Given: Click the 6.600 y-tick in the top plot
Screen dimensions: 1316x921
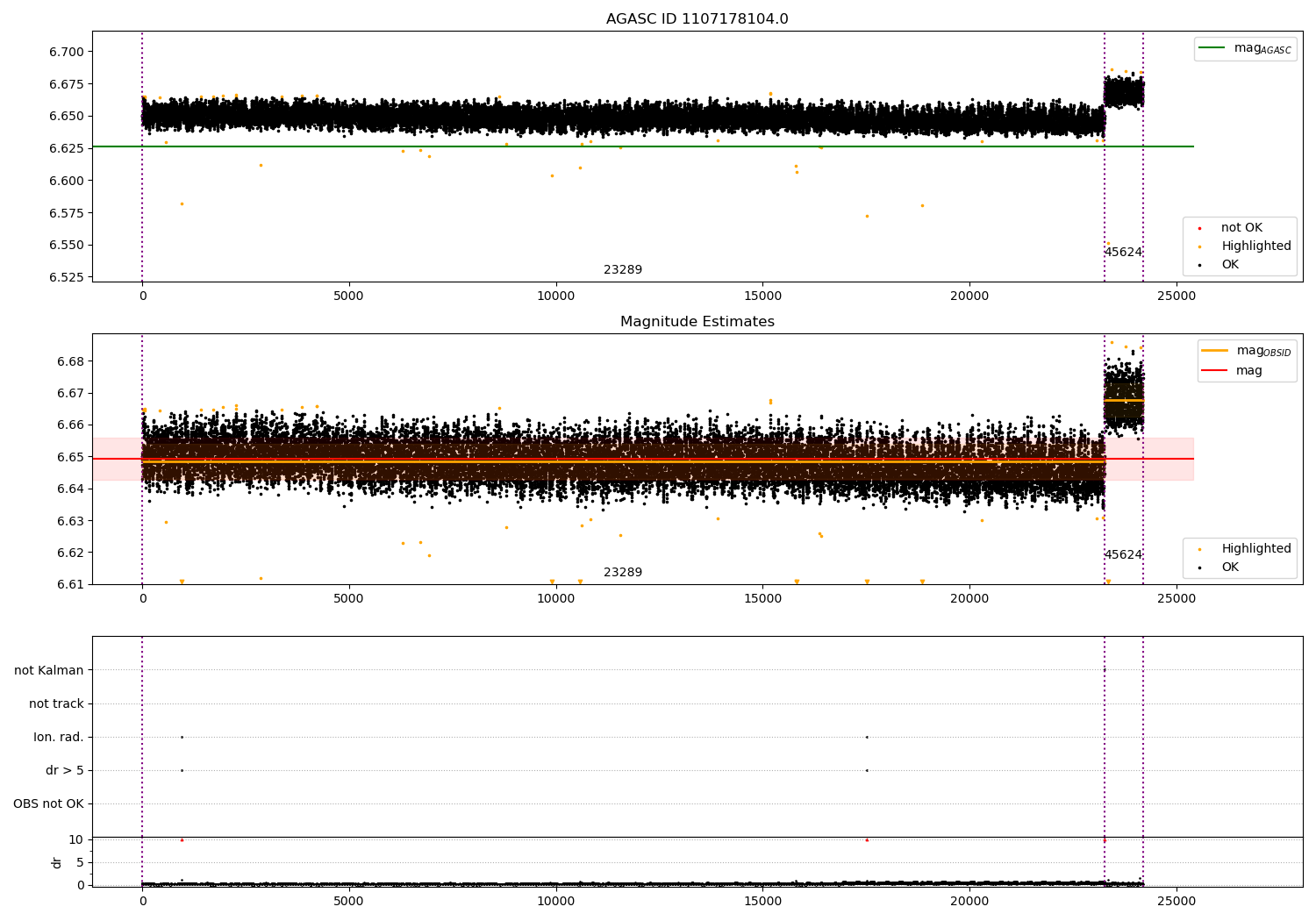Looking at the screenshot, I should click(67, 181).
